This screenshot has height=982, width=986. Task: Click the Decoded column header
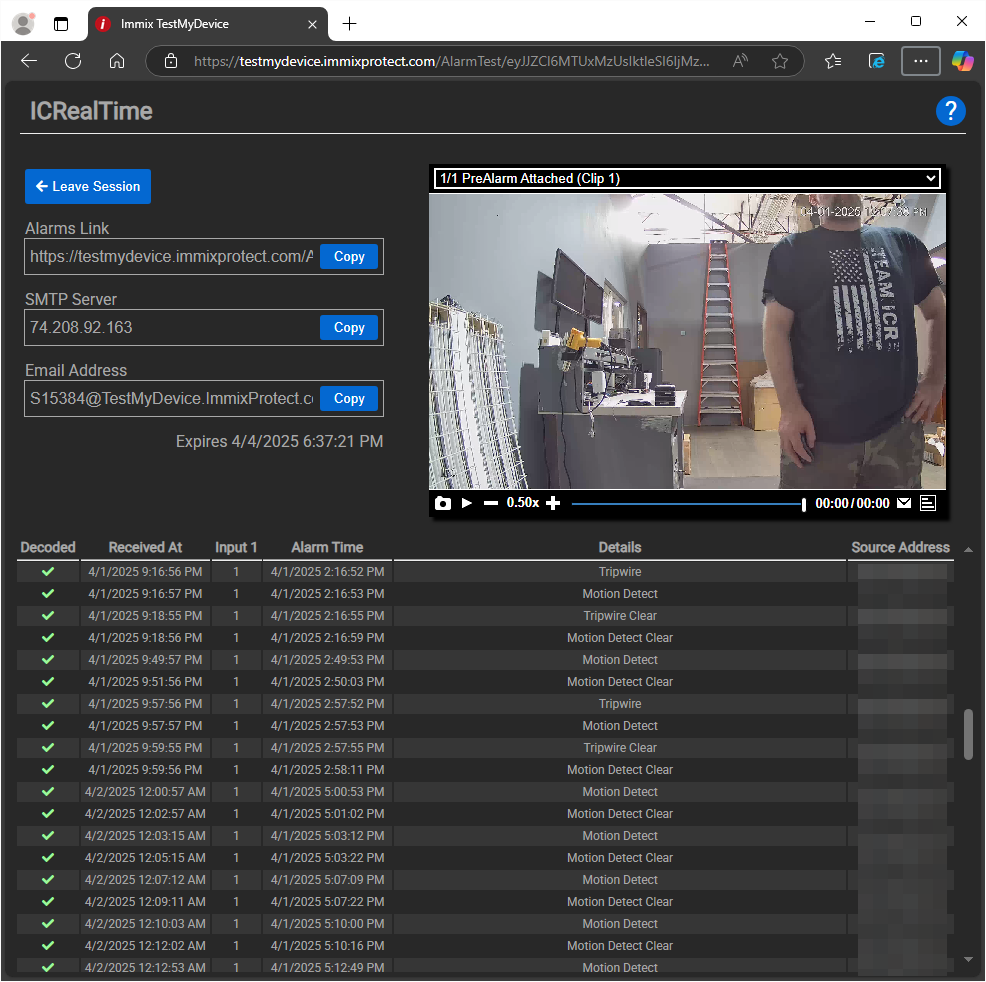pos(48,548)
